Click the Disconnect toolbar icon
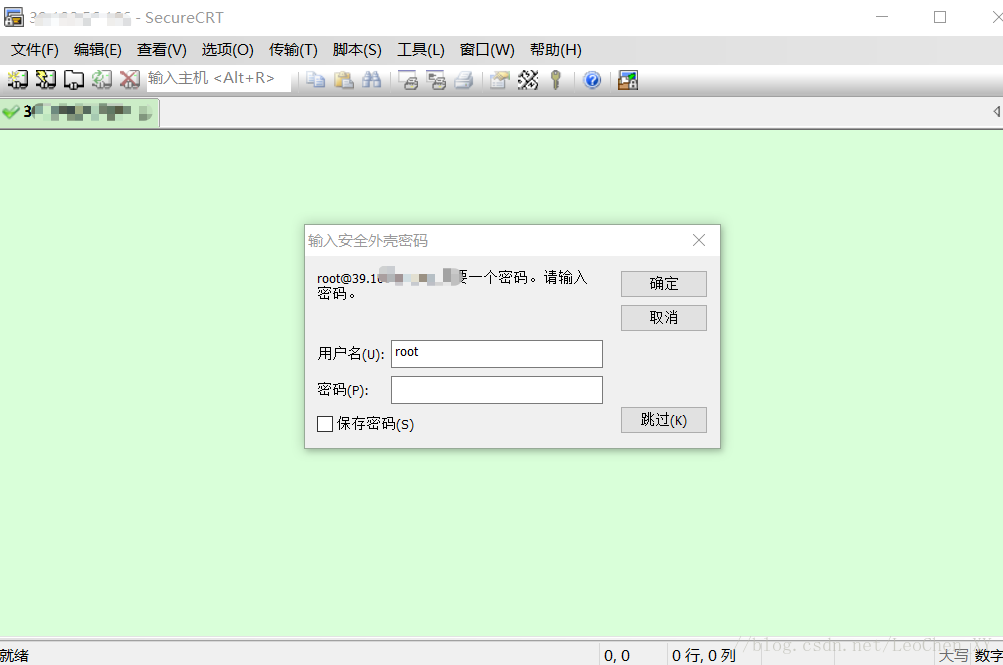 (129, 80)
